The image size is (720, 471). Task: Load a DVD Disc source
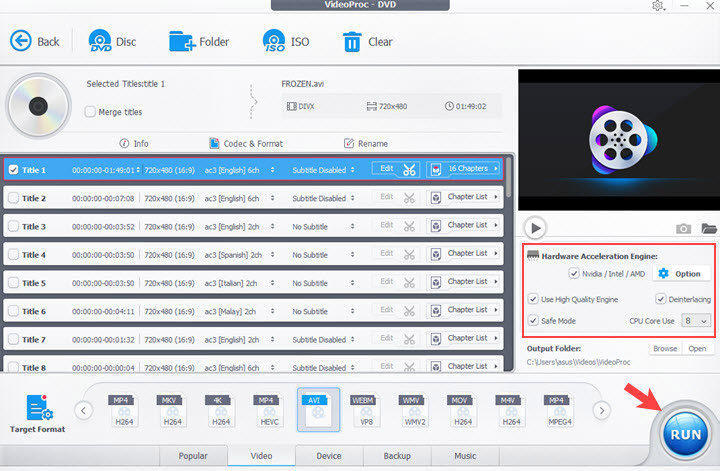112,41
